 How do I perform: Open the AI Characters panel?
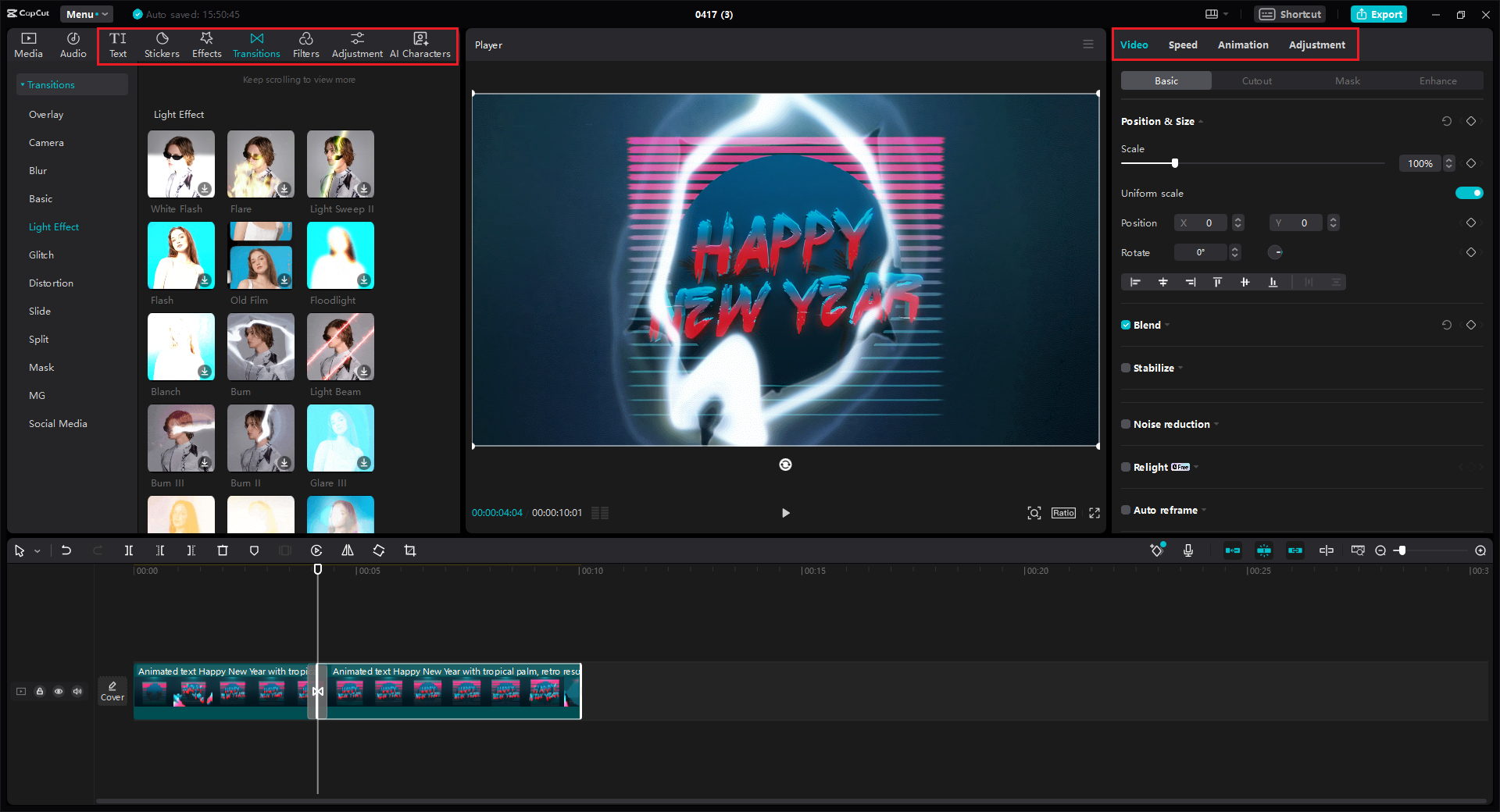click(420, 45)
